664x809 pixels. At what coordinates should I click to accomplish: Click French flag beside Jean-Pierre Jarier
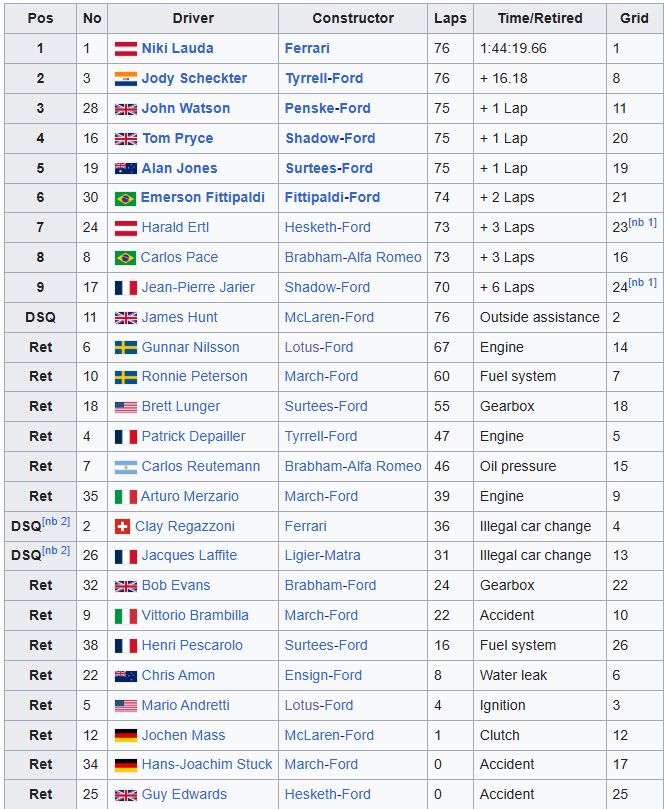tap(125, 288)
